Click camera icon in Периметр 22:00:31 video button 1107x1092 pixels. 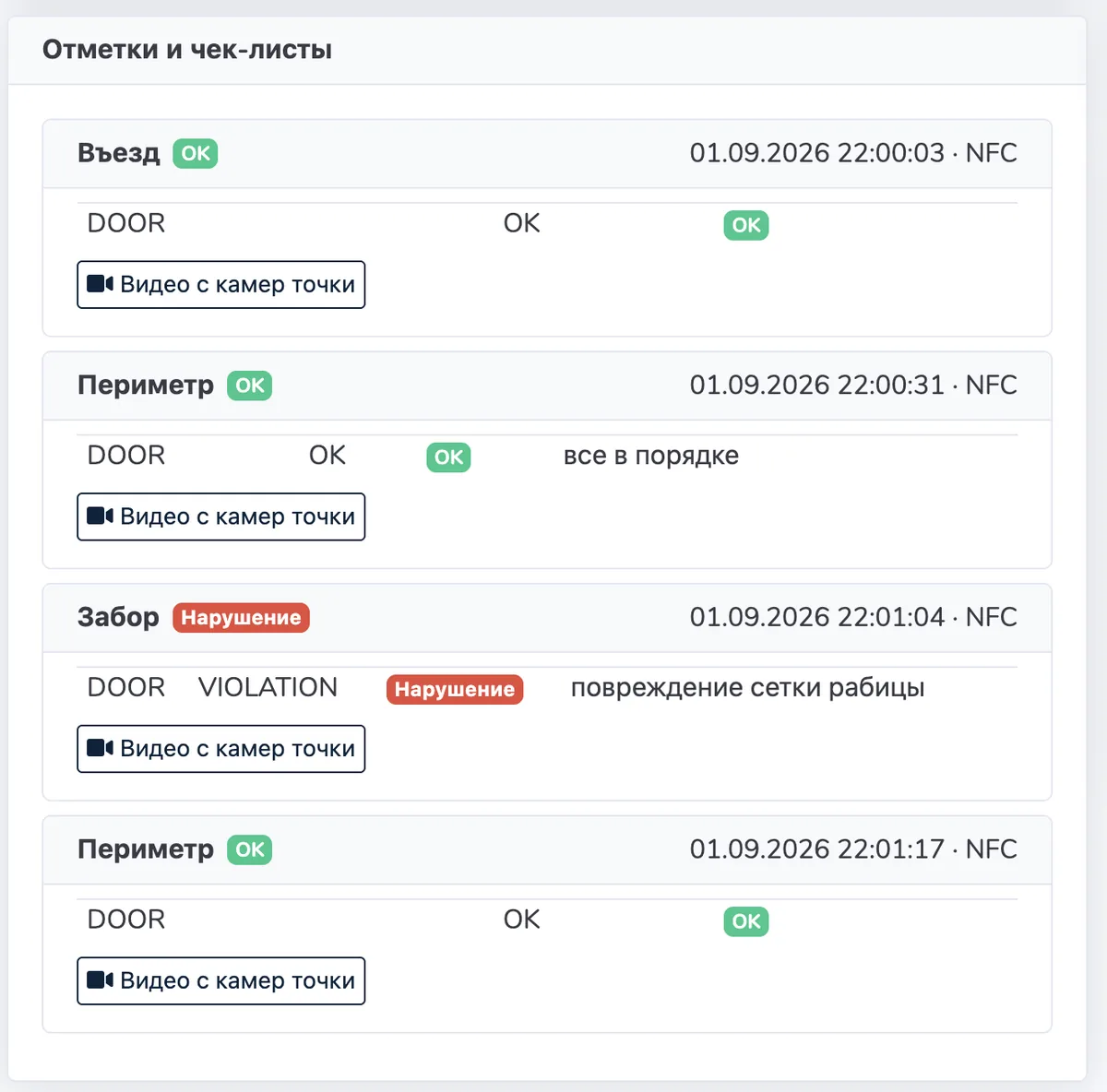point(100,516)
